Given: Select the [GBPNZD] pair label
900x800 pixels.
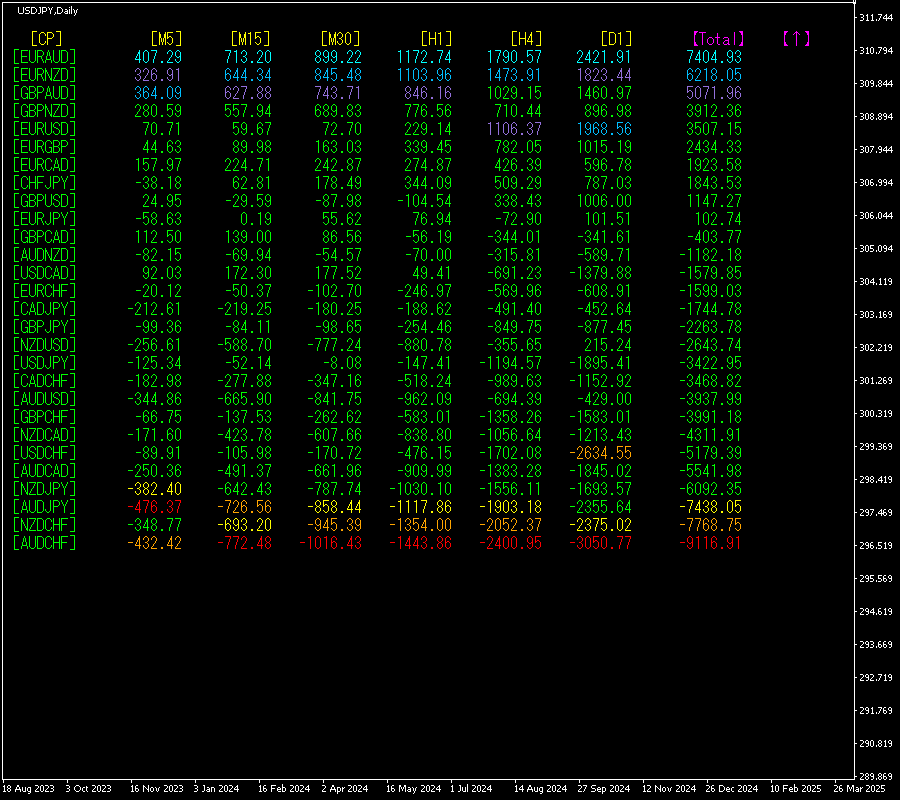Looking at the screenshot, I should click(x=44, y=111).
